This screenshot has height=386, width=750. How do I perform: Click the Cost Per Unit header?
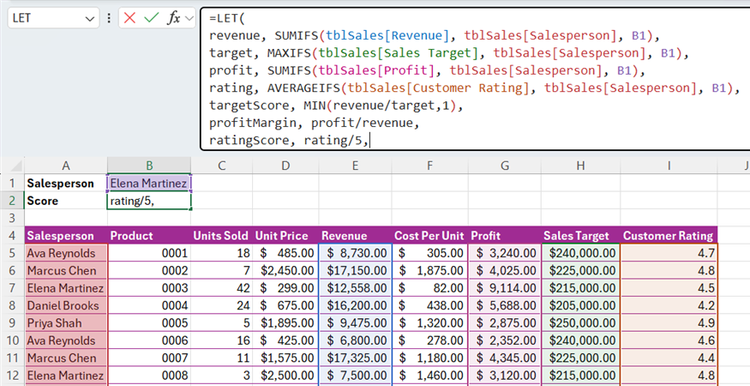[430, 235]
